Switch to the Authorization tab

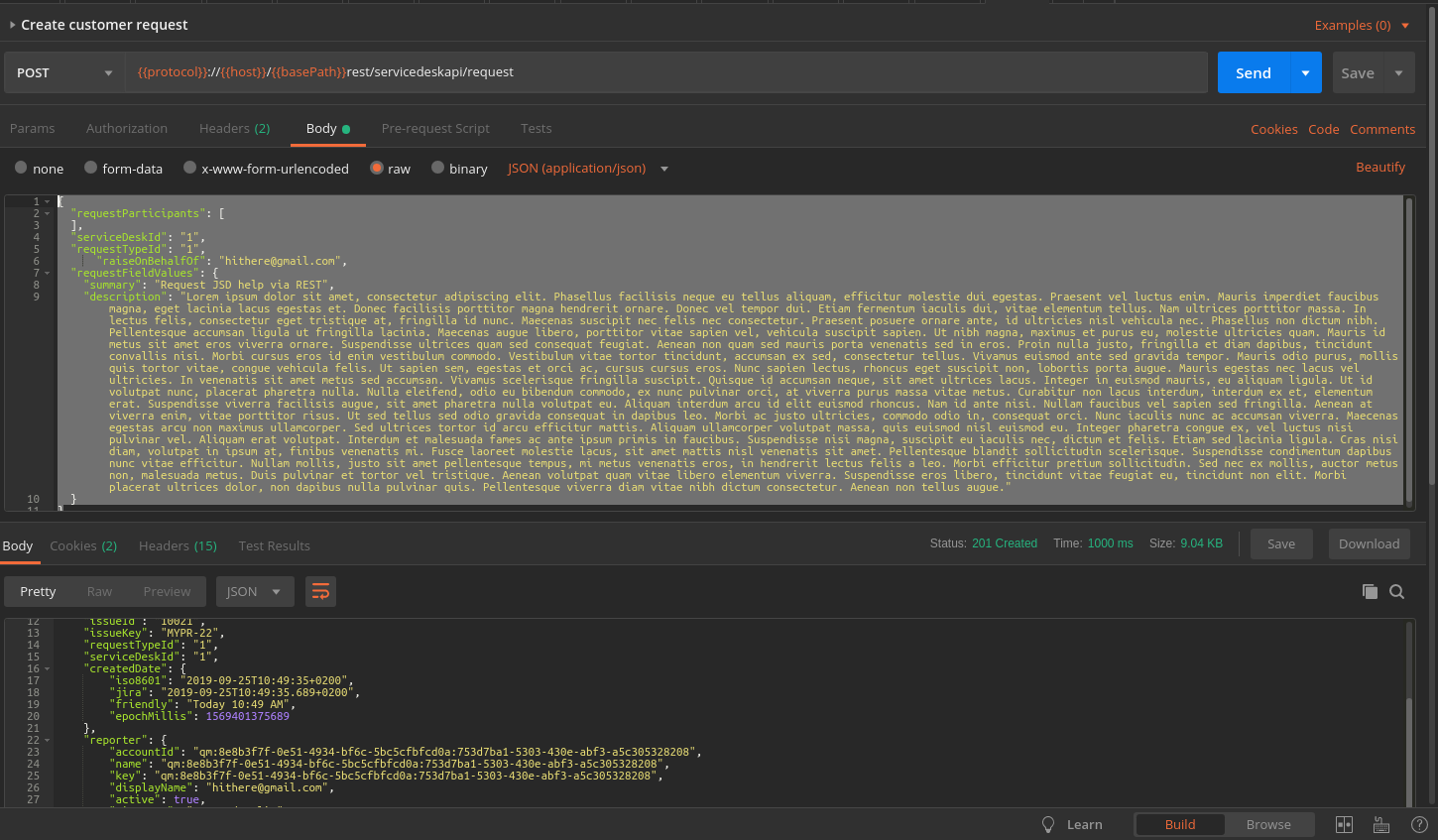127,129
